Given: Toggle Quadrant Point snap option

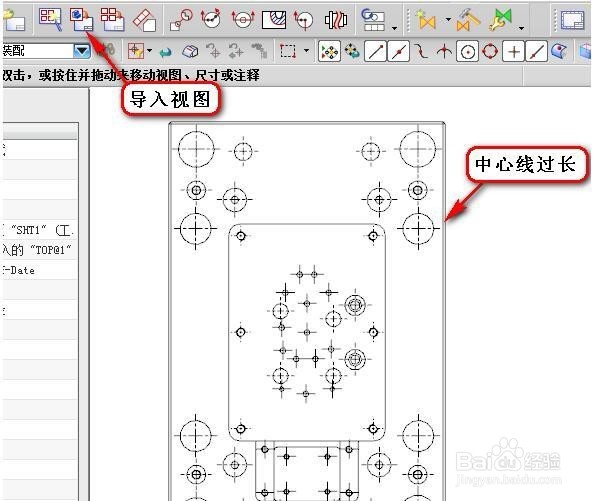Looking at the screenshot, I should pyautogui.click(x=490, y=51).
